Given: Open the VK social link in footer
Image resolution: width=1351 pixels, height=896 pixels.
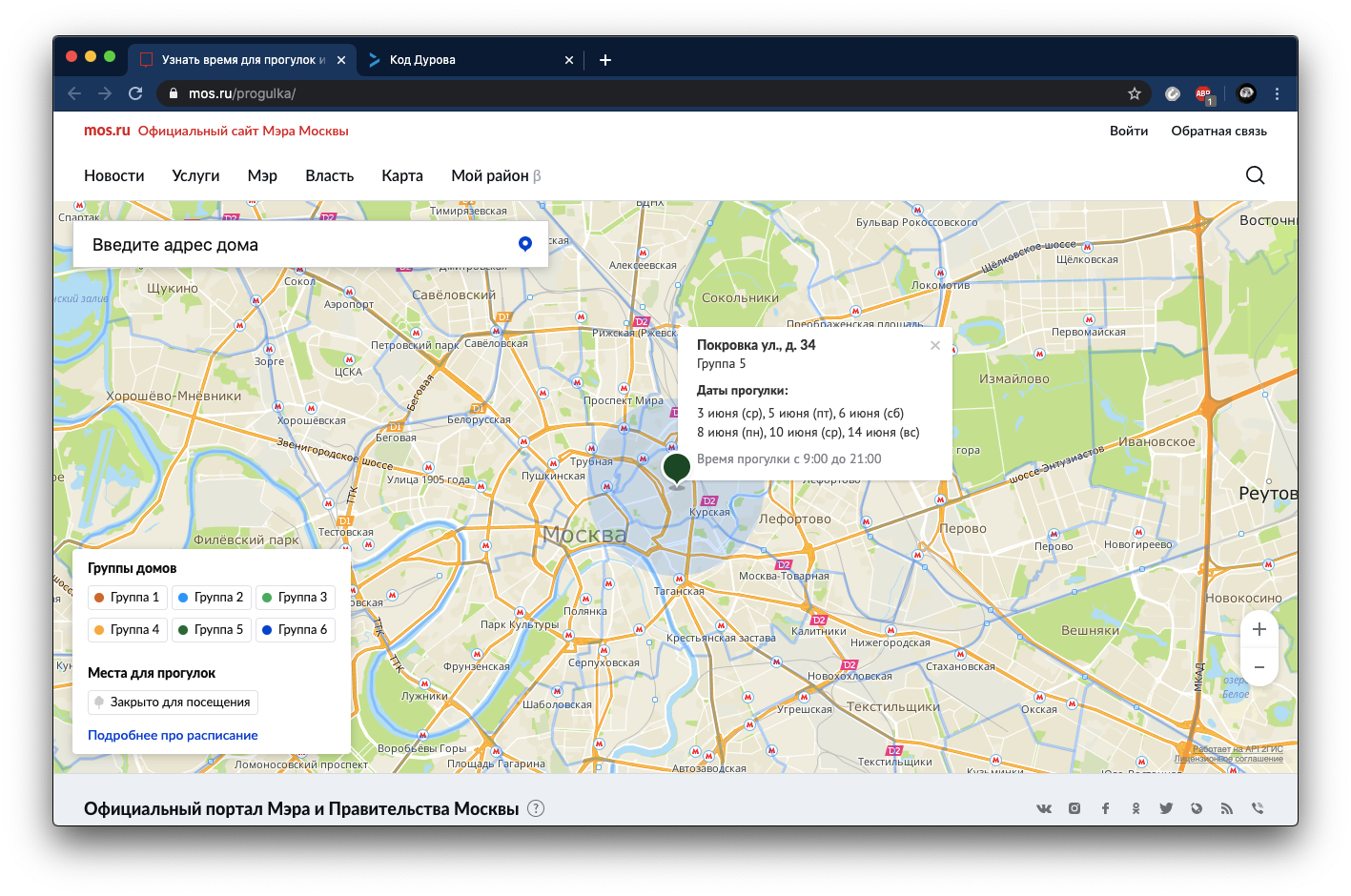Looking at the screenshot, I should click(x=1044, y=808).
